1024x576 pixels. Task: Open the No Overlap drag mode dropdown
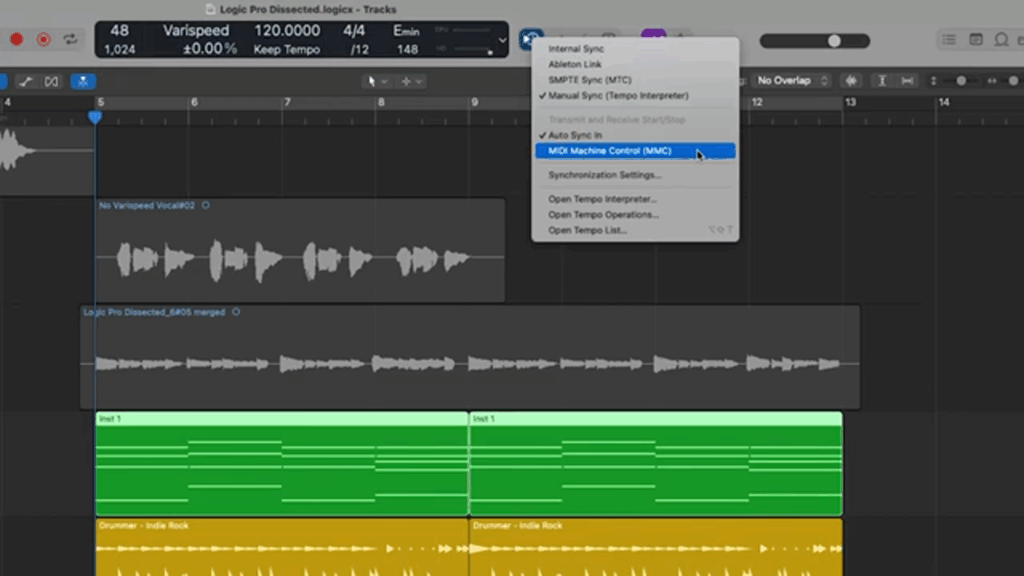click(792, 81)
